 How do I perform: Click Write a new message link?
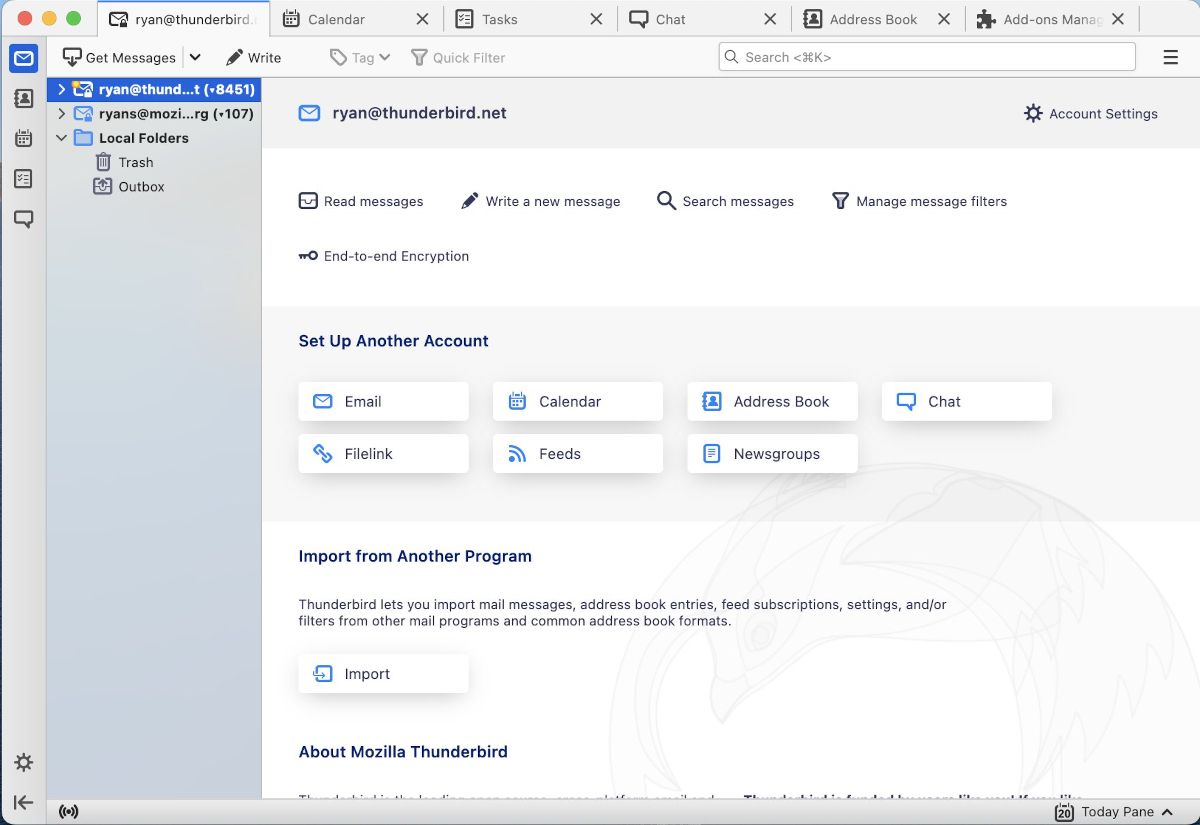[540, 201]
